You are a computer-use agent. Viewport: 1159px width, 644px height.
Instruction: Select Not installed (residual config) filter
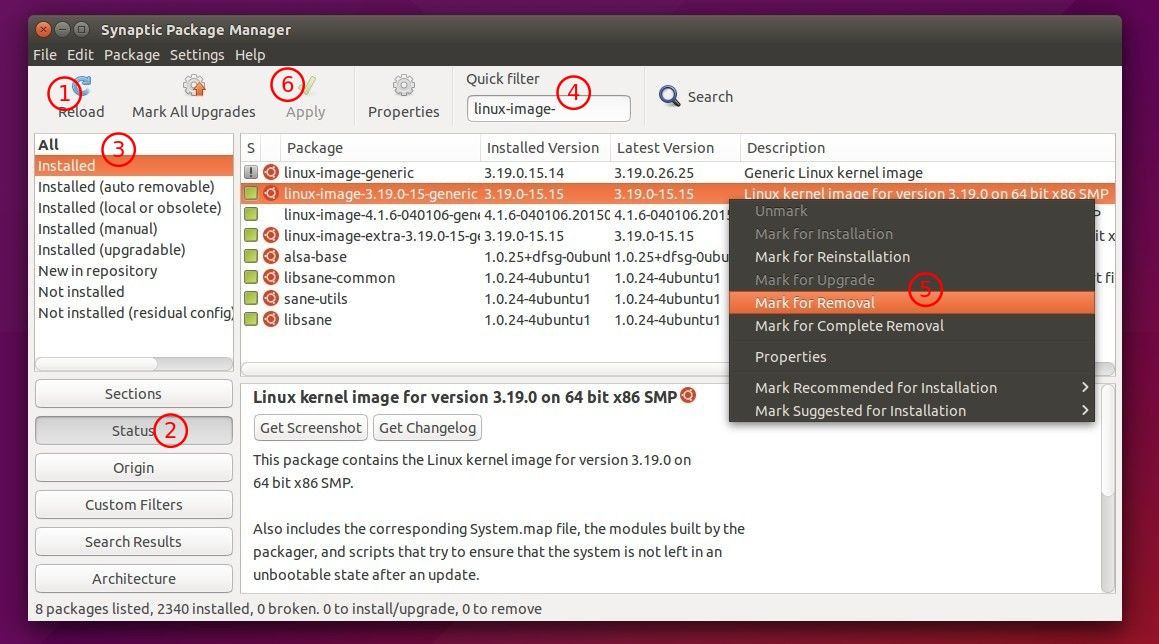coord(134,313)
